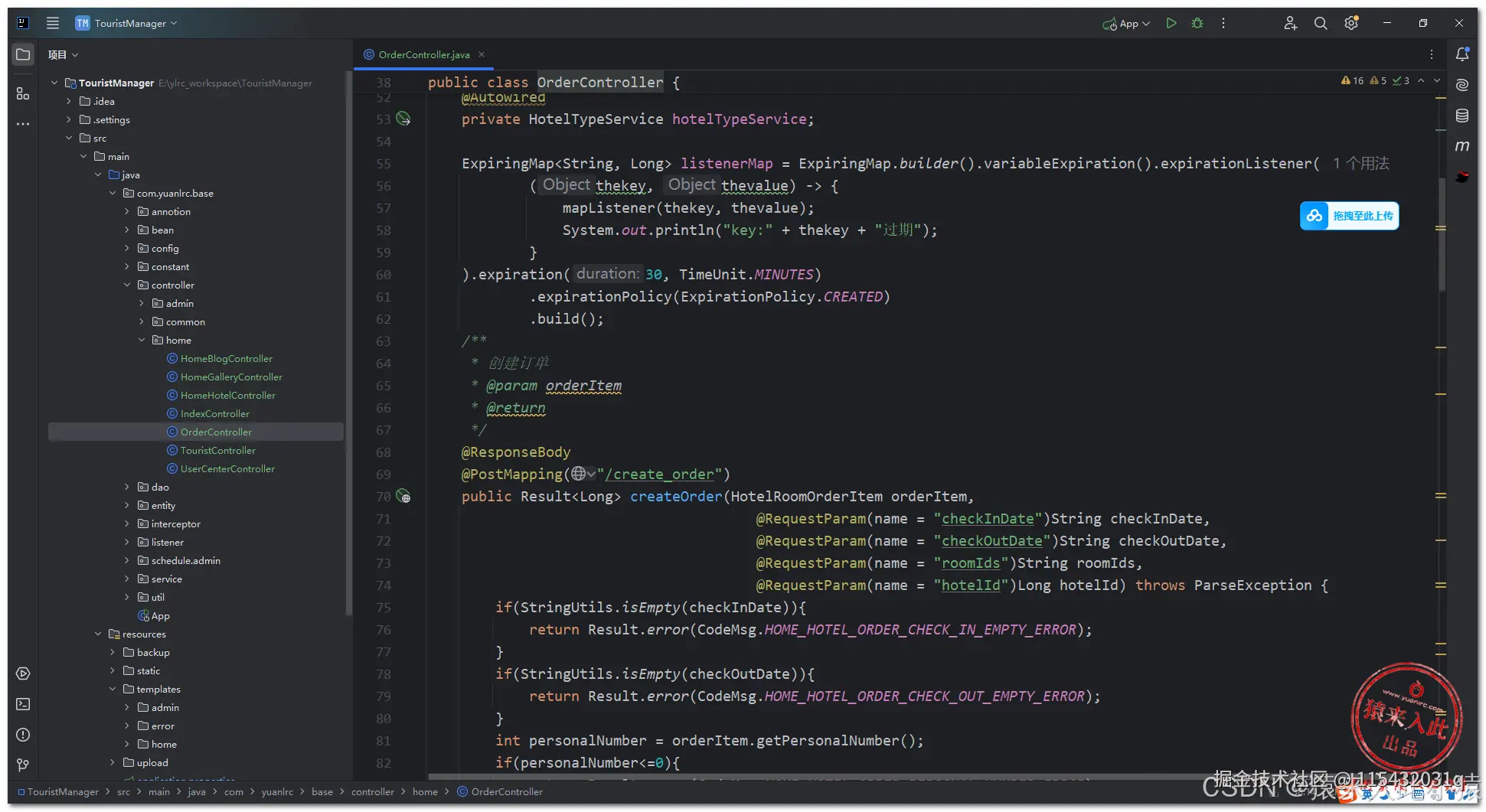Close the OrderController.java tab
Viewport: 1486px width, 812px height.
pos(482,54)
